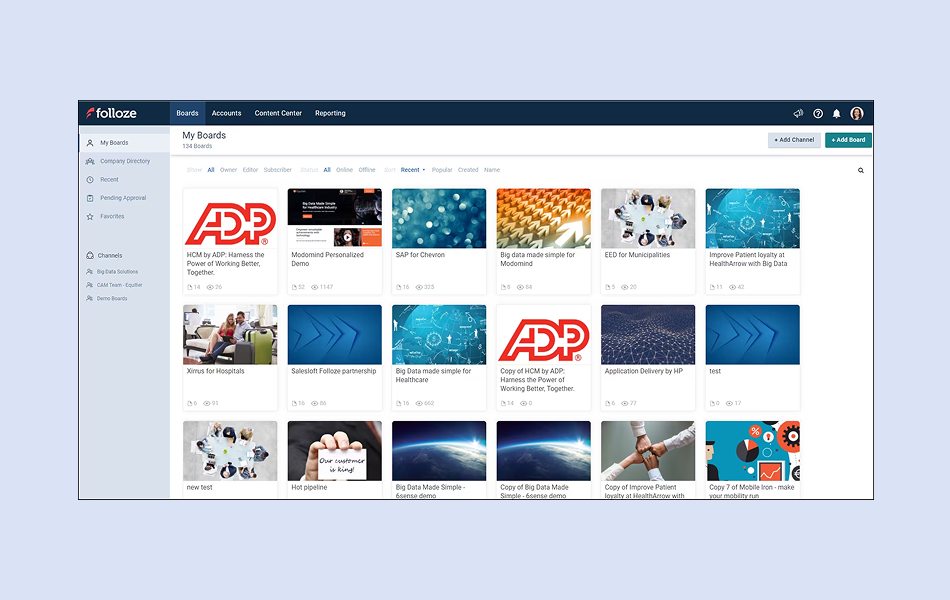
Task: Open the Demo Boards channel
Action: tap(112, 298)
